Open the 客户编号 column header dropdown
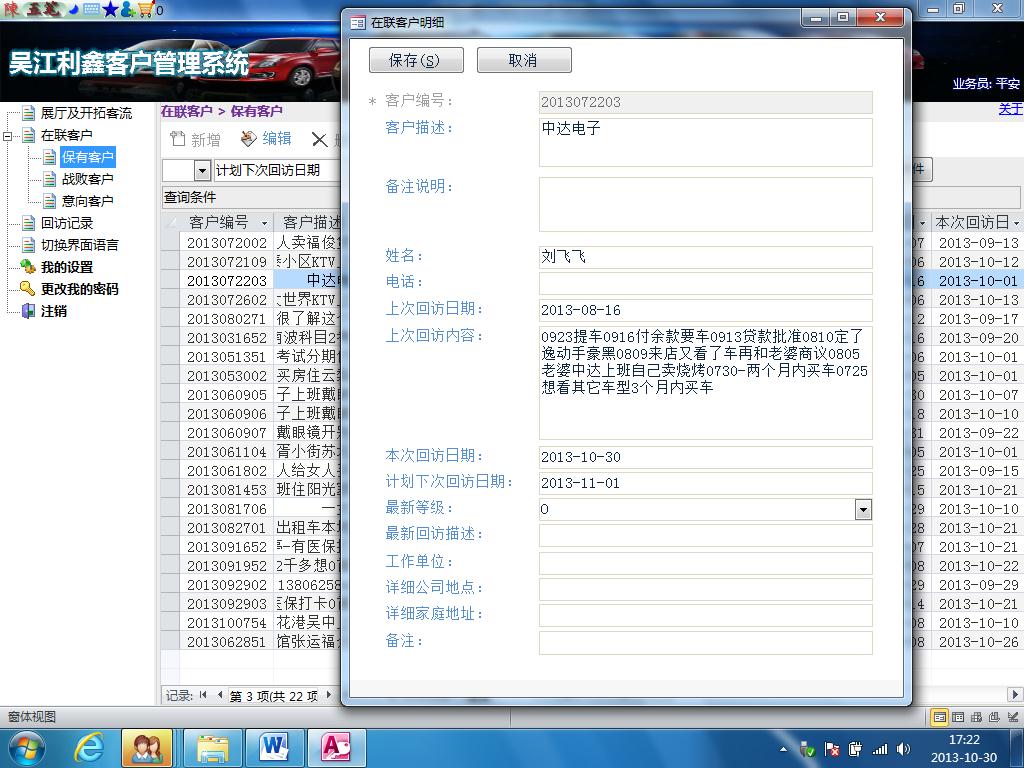This screenshot has height=768, width=1024. point(264,223)
